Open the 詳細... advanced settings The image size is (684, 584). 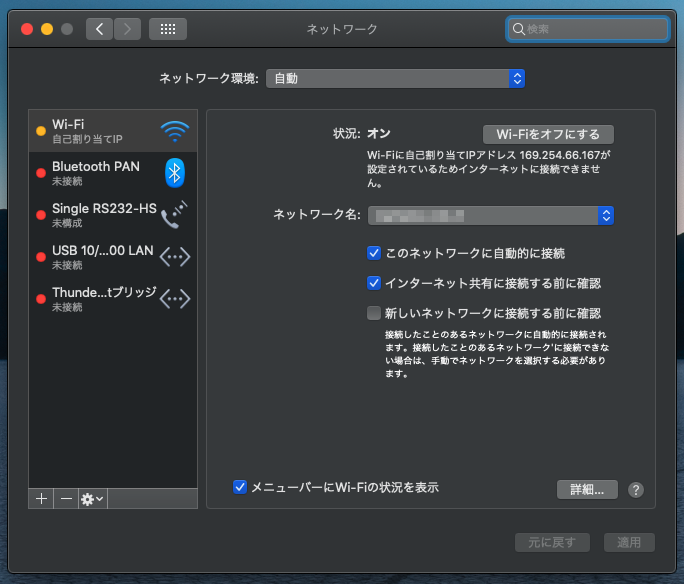pyautogui.click(x=587, y=489)
